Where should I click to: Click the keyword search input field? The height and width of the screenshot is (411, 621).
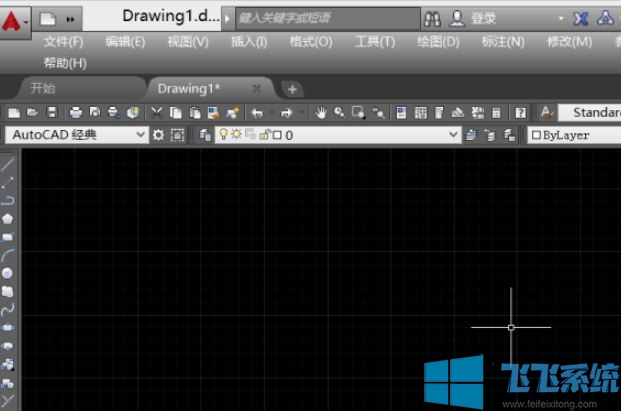[x=325, y=18]
